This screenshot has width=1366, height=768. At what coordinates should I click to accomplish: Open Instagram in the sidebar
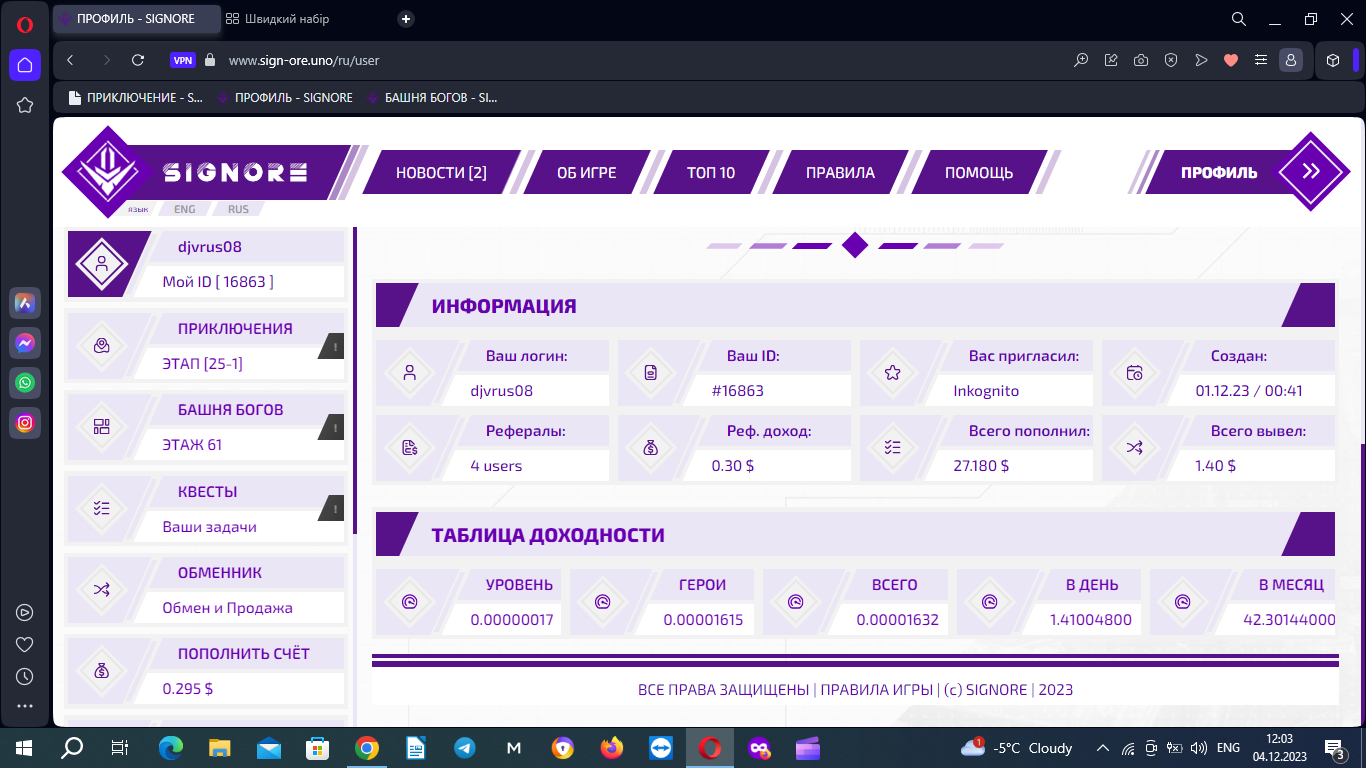25,423
